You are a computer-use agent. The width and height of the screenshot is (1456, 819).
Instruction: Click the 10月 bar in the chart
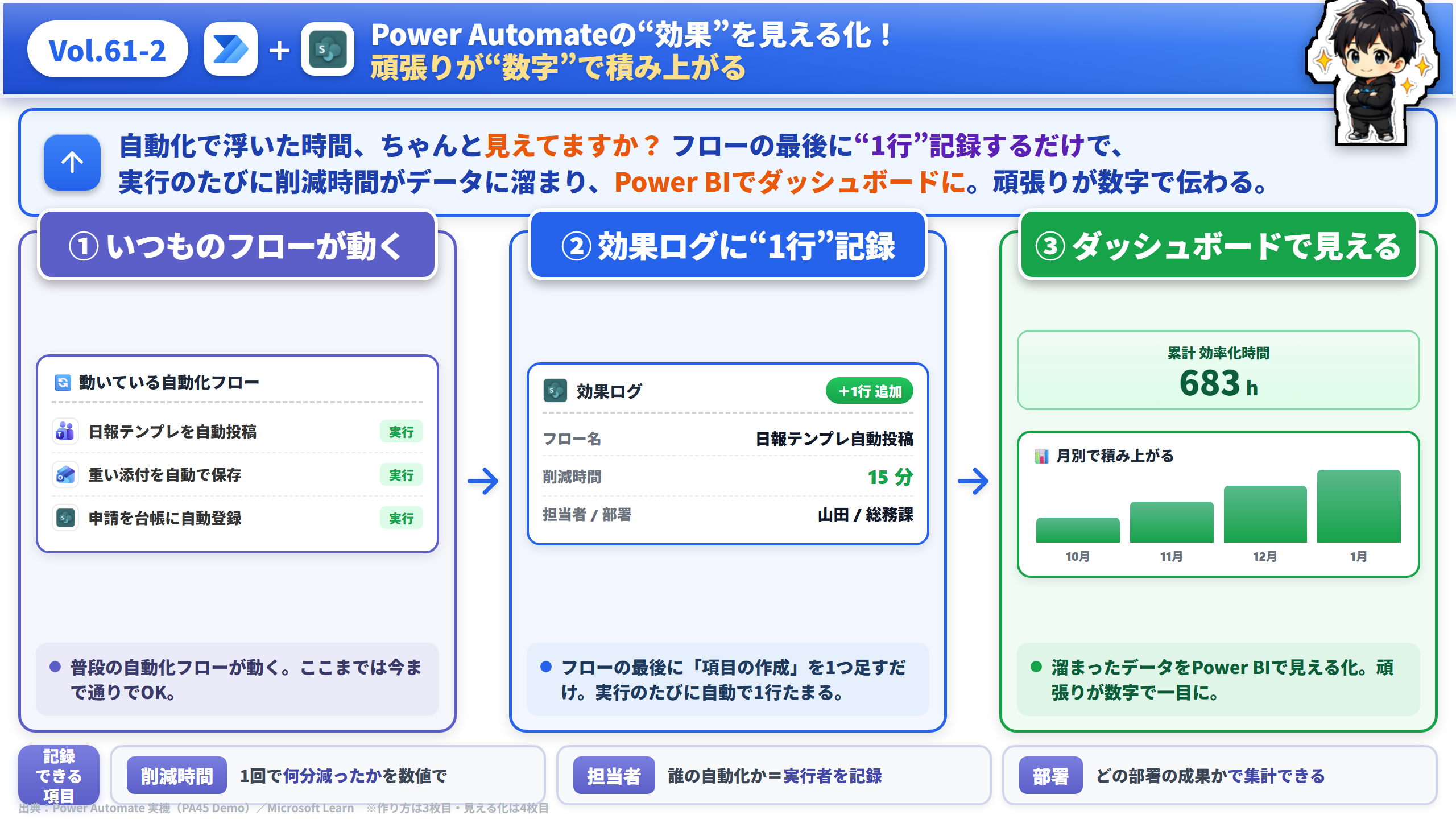(1077, 530)
